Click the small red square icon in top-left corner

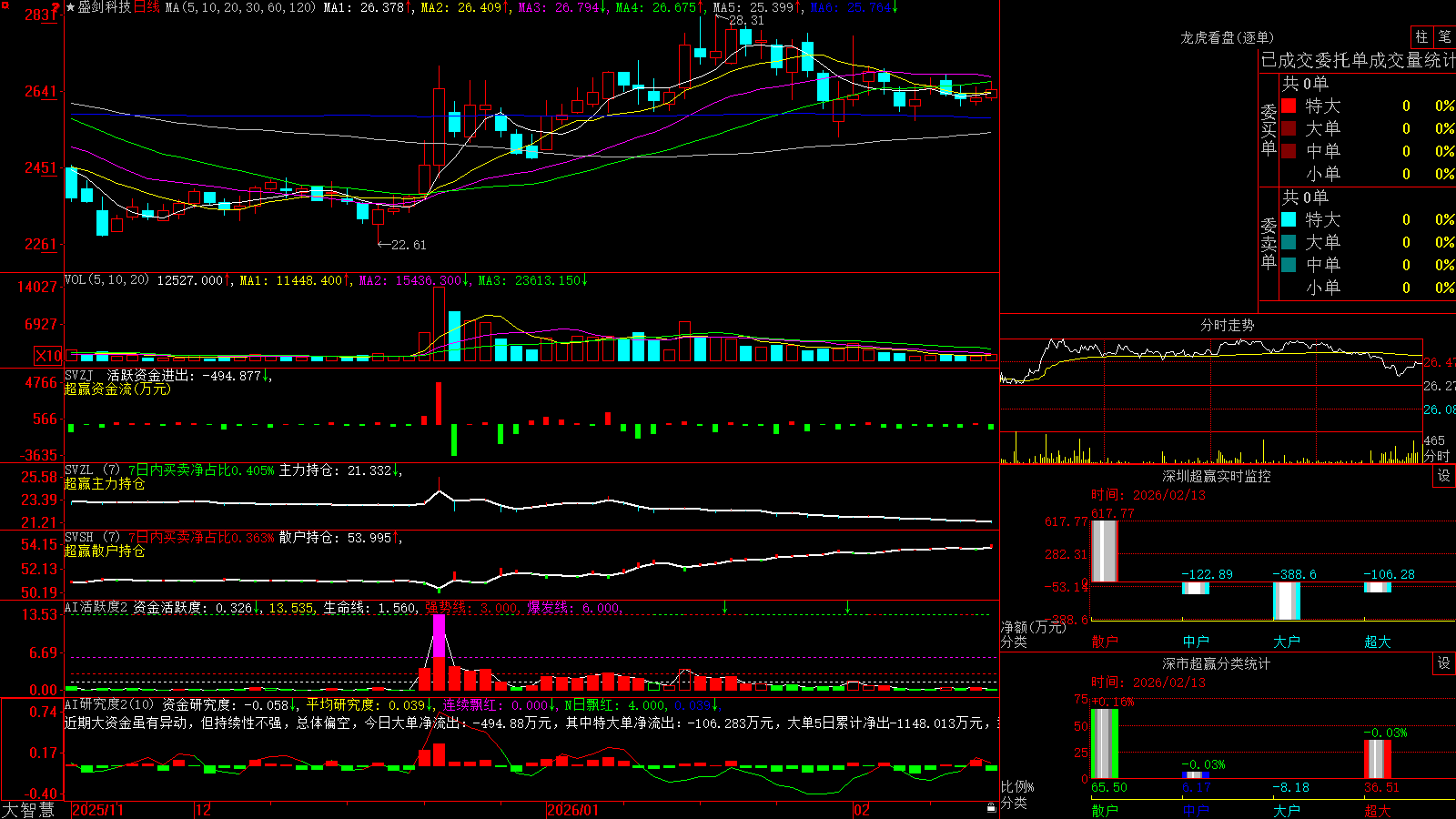(x=4, y=4)
